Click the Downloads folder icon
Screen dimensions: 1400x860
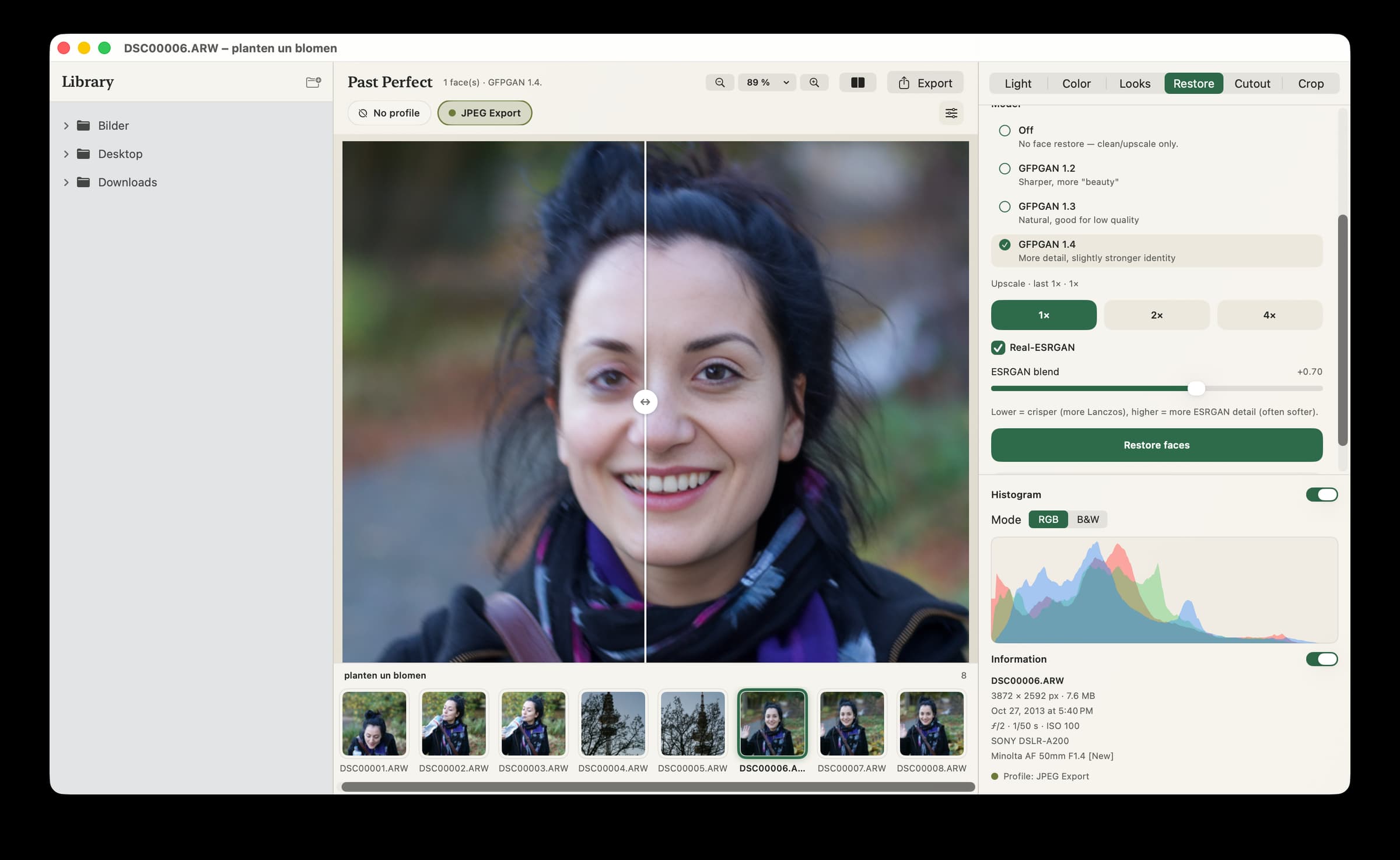tap(83, 182)
